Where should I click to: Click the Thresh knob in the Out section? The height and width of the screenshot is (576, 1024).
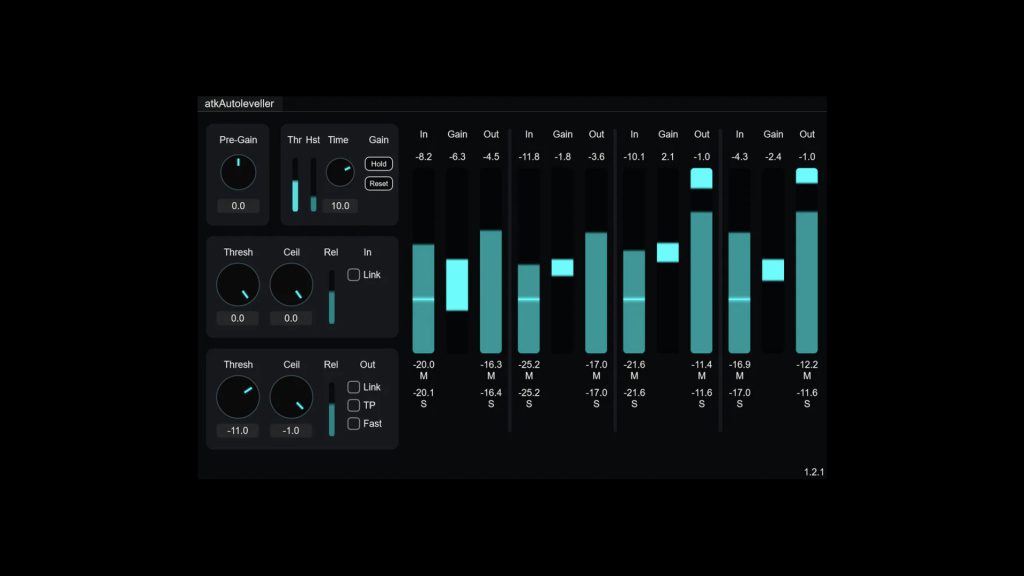238,398
